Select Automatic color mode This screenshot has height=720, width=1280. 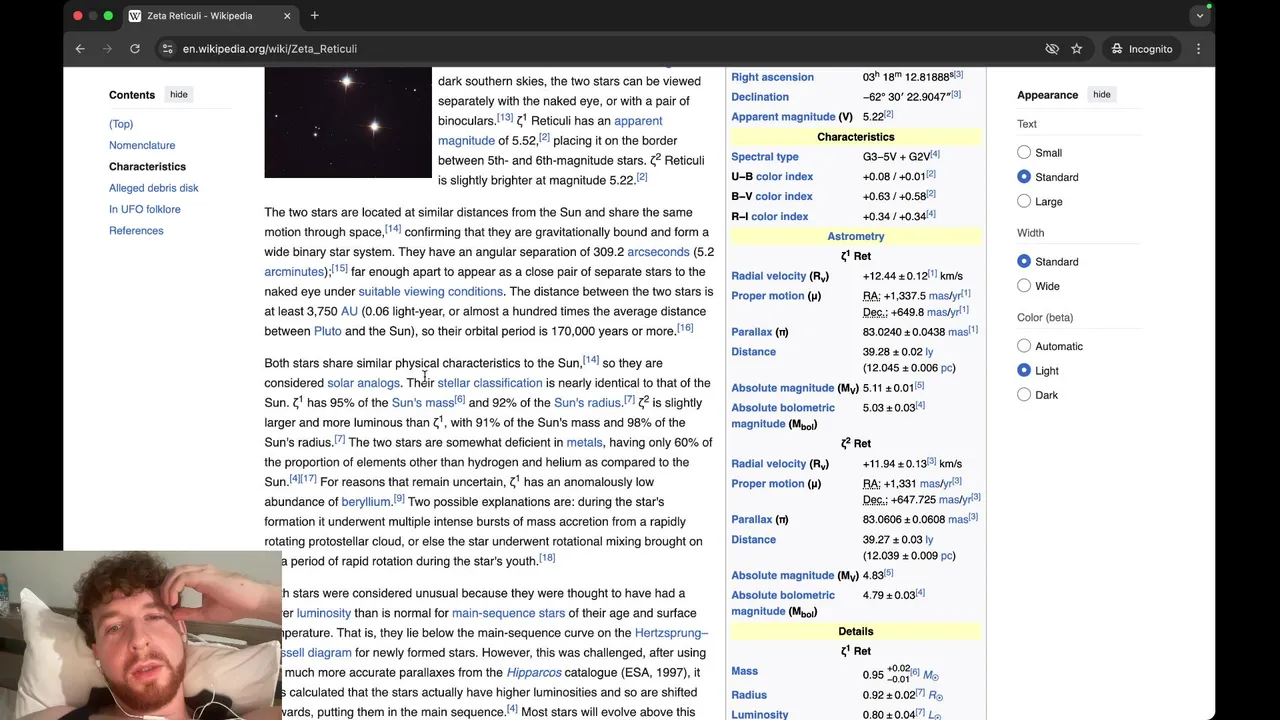[x=1024, y=346]
